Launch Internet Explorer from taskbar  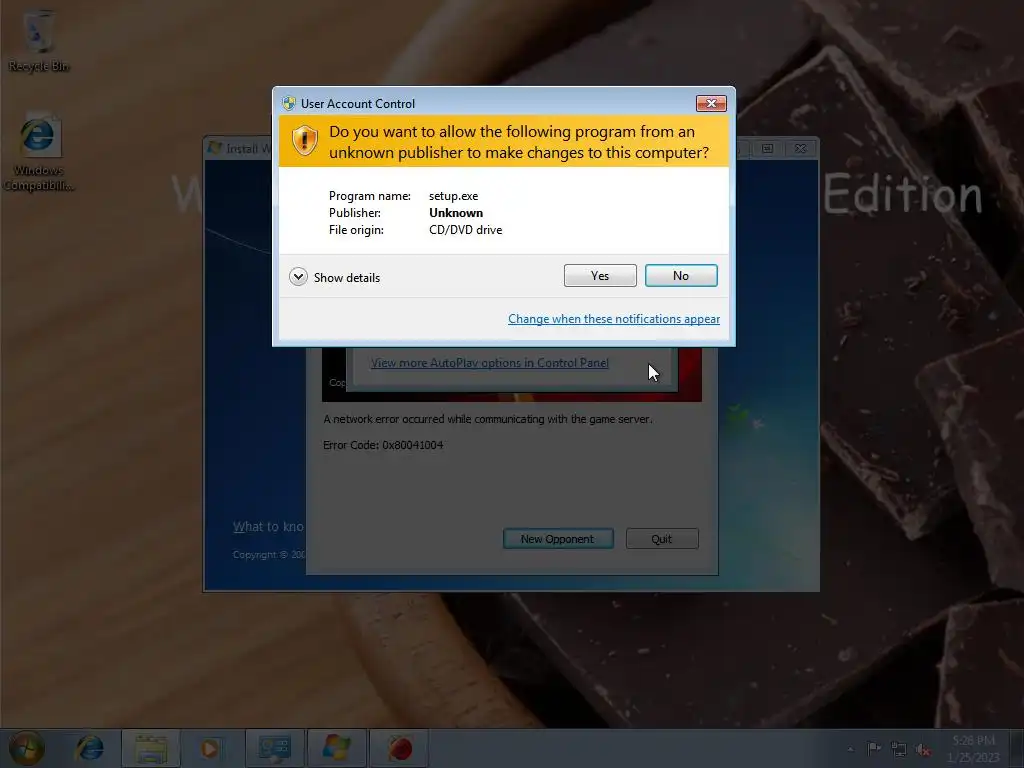89,748
